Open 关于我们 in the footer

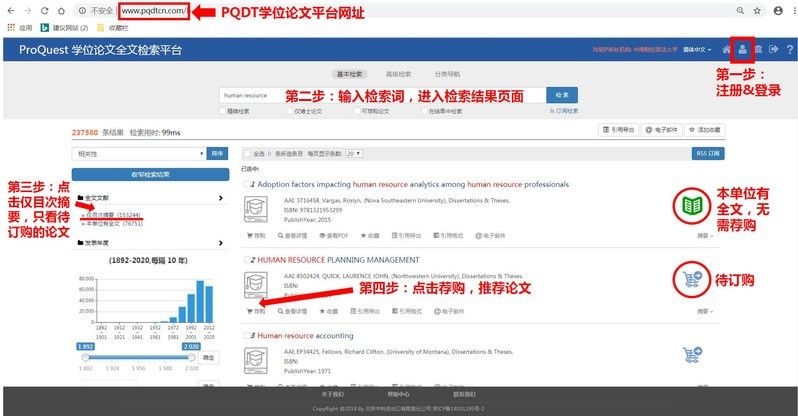332,394
